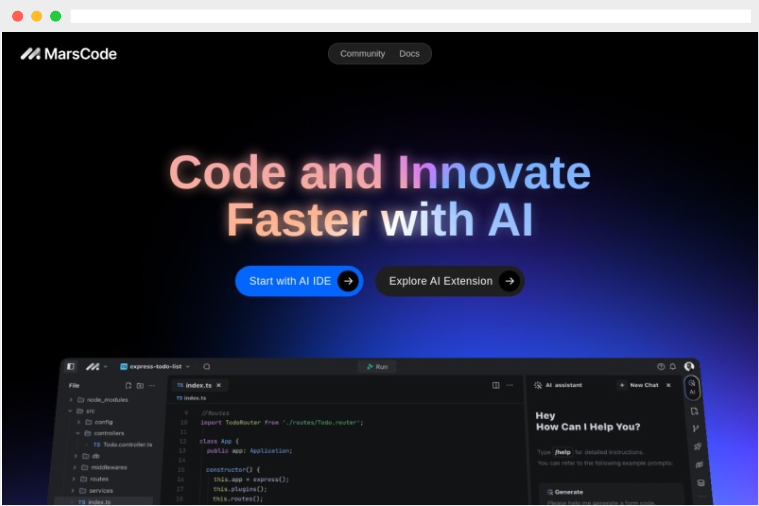This screenshot has width=759, height=506.
Task: Click the Explore AI Extension button
Action: (x=449, y=281)
